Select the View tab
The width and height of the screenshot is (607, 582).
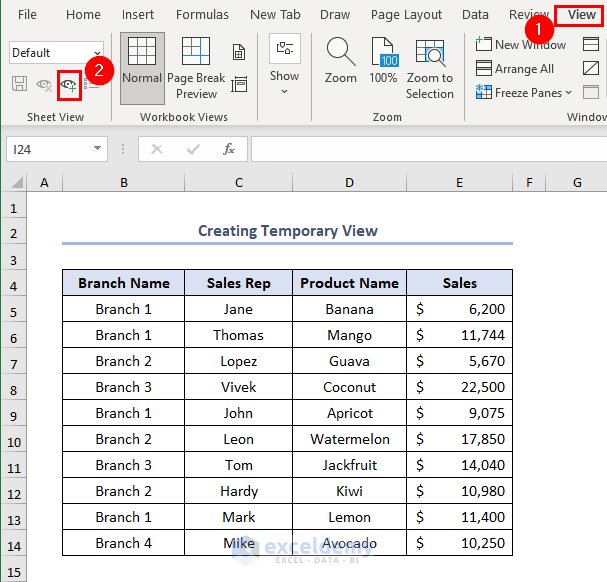tap(581, 15)
